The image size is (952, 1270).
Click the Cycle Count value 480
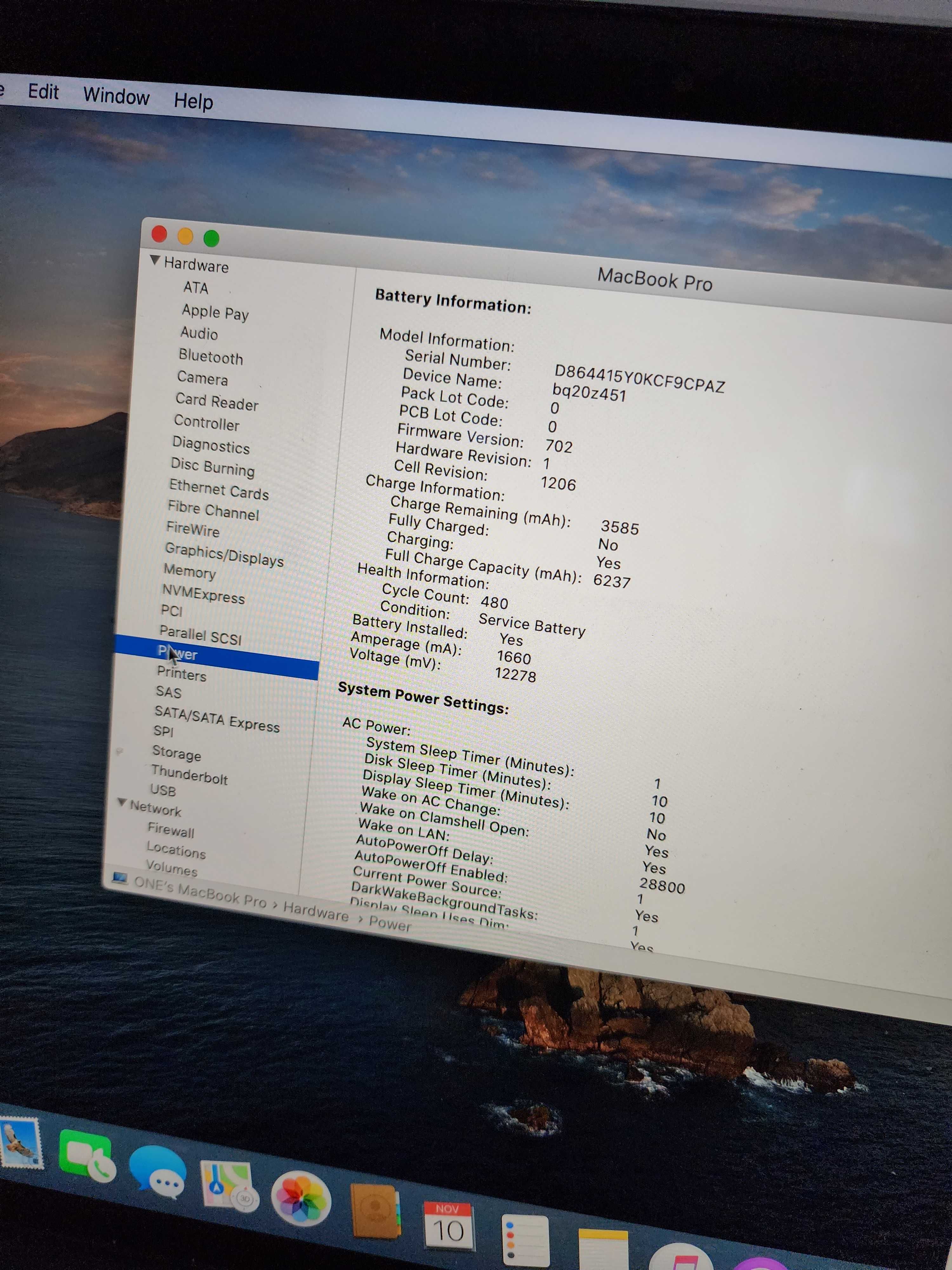tap(494, 602)
